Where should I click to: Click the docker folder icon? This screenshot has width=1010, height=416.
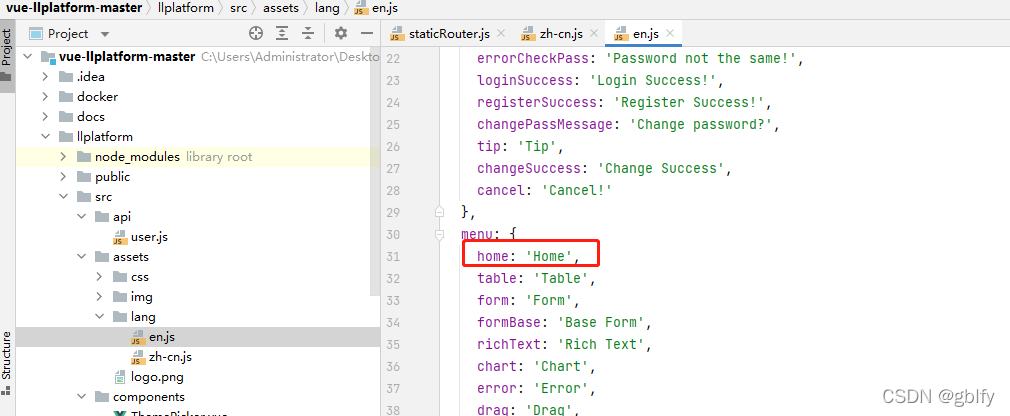point(66,97)
